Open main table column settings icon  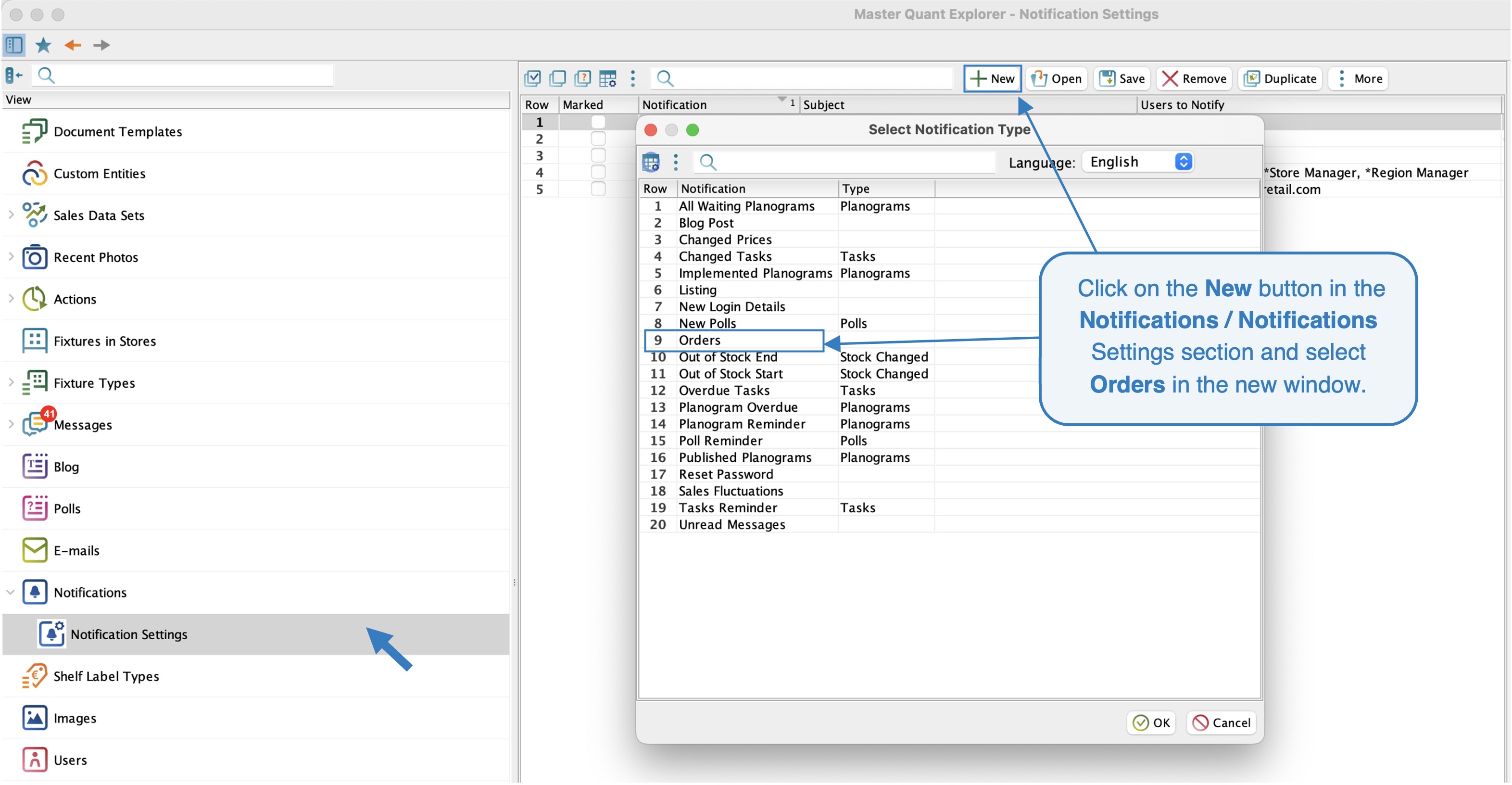pos(608,78)
